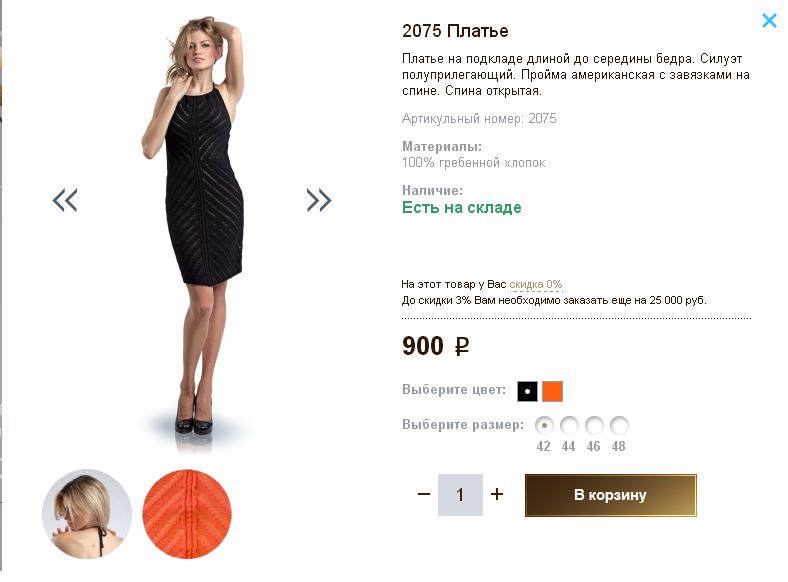Select size 42 radio button

(544, 424)
